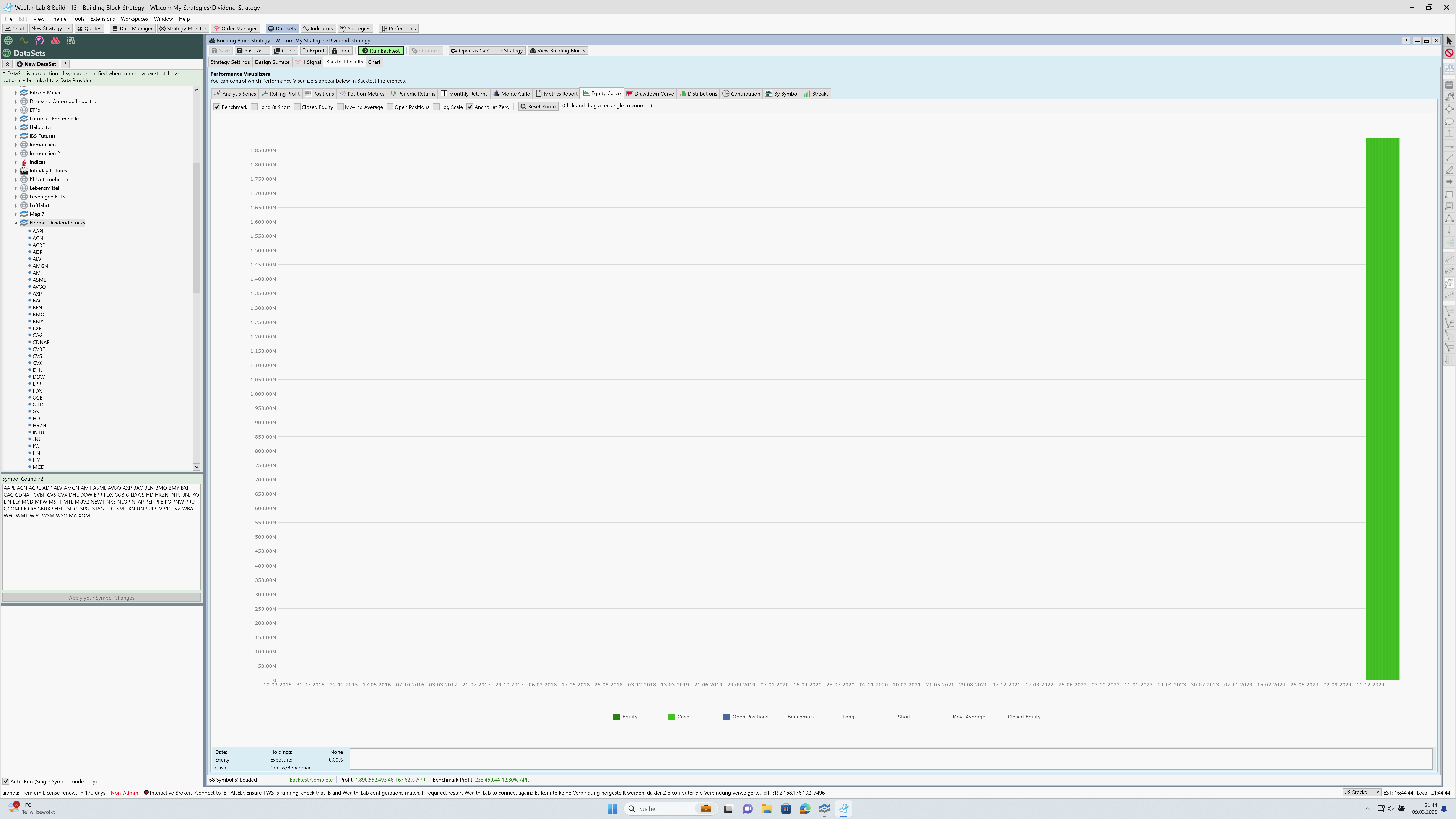Screen dimensions: 1456x819
Task: Open Data Manager
Action: pos(132,28)
